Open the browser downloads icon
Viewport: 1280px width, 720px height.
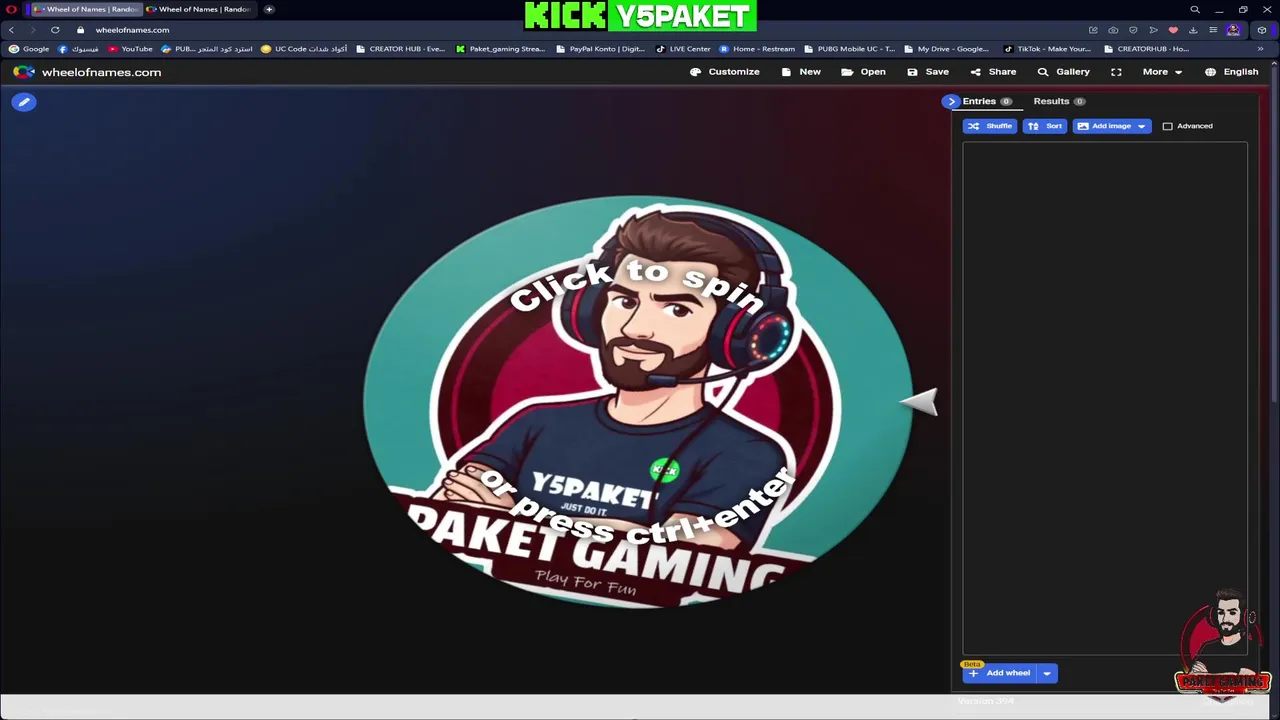(1193, 30)
